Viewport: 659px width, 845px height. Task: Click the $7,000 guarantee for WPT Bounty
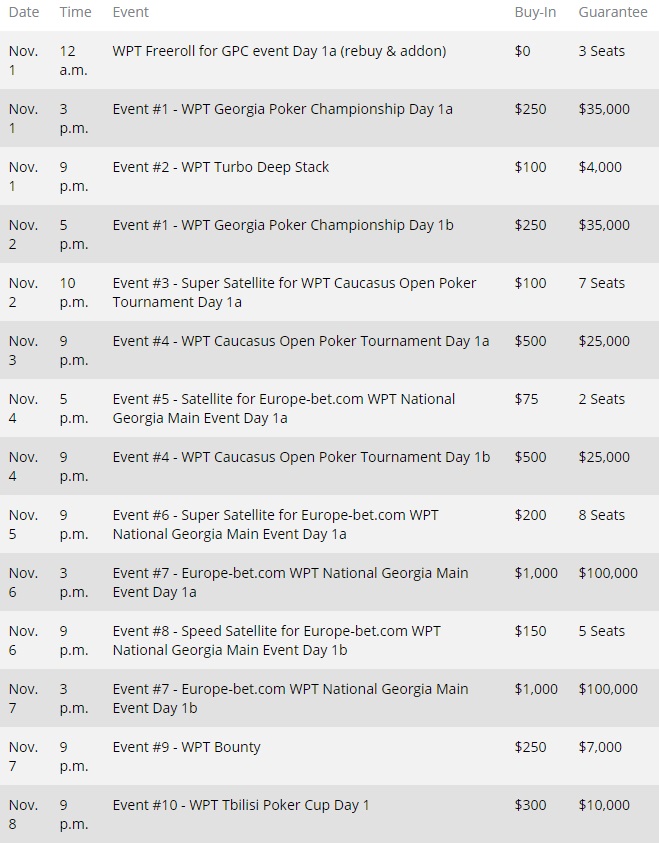[600, 747]
